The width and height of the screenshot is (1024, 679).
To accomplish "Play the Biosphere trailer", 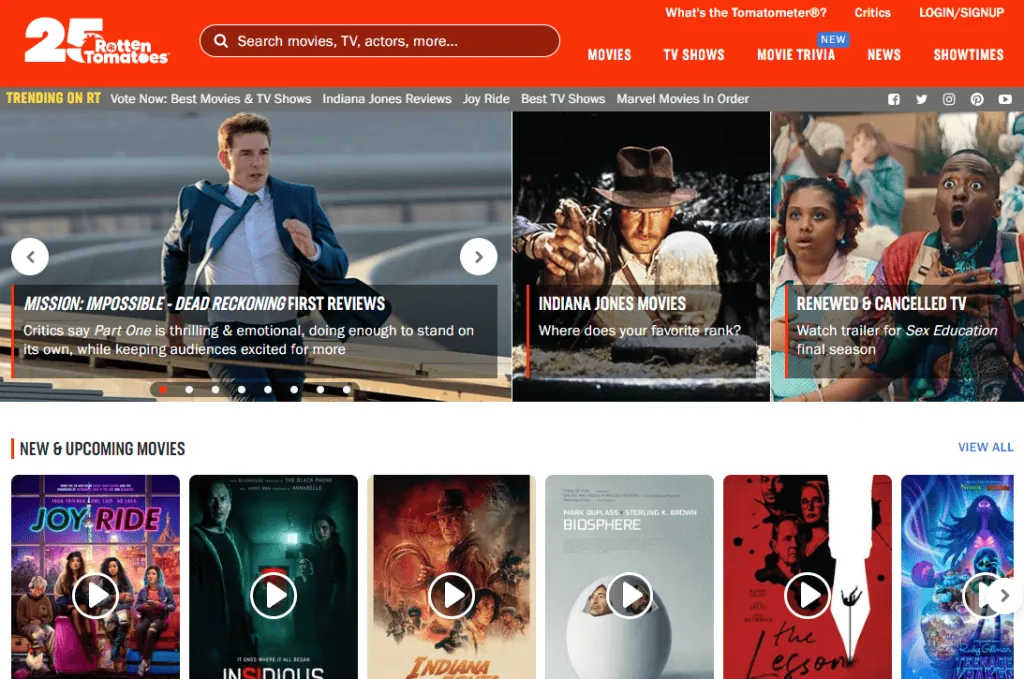I will tap(629, 596).
